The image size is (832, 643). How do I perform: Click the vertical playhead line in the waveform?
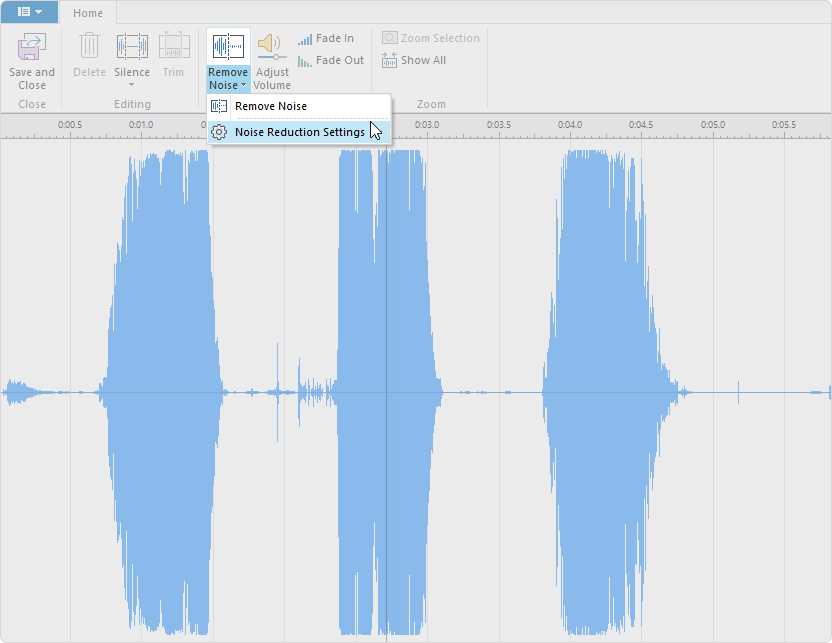tap(388, 400)
